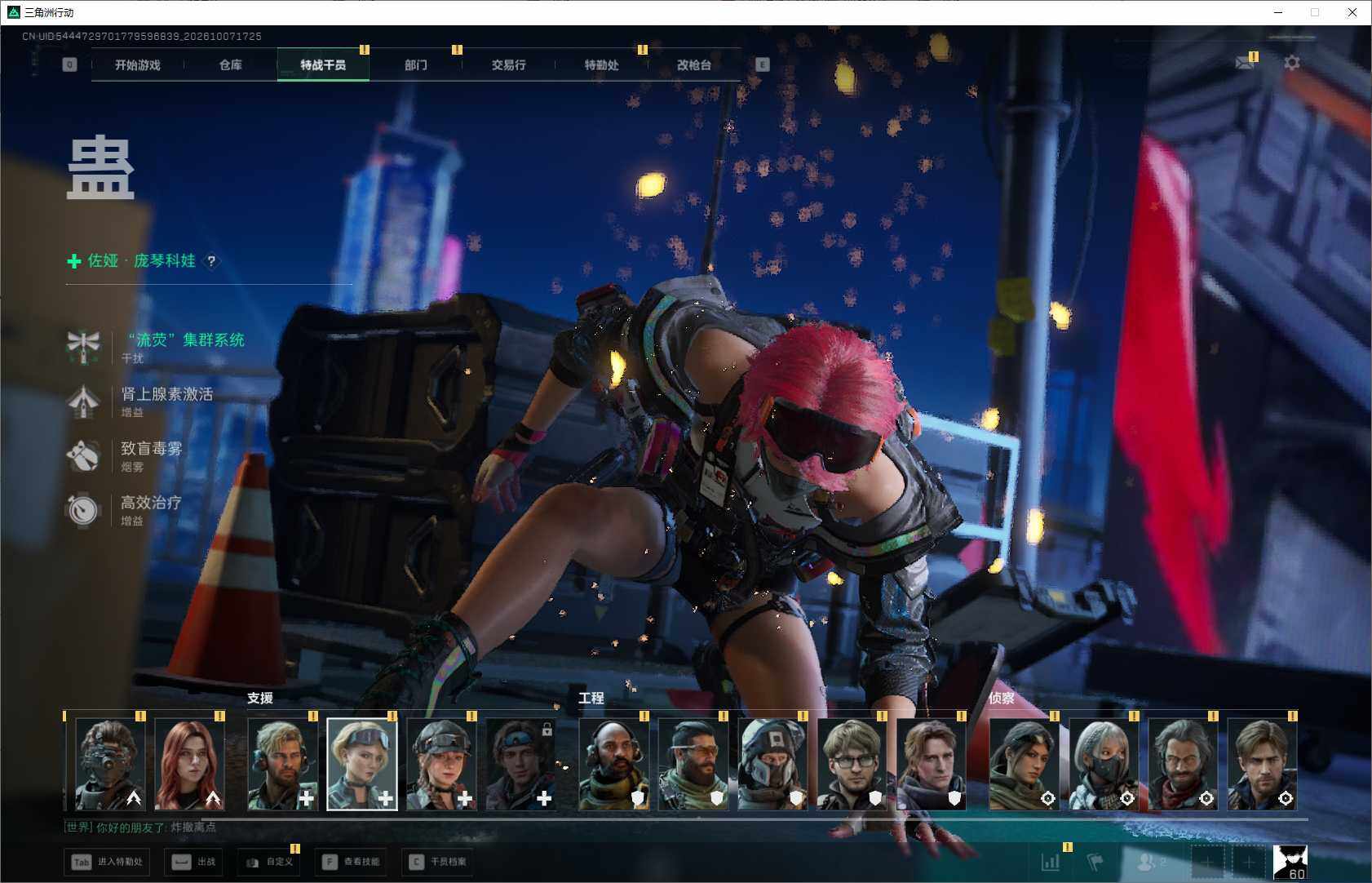The width and height of the screenshot is (1372, 883).
Task: Open the settings gear icon
Action: point(1292,63)
